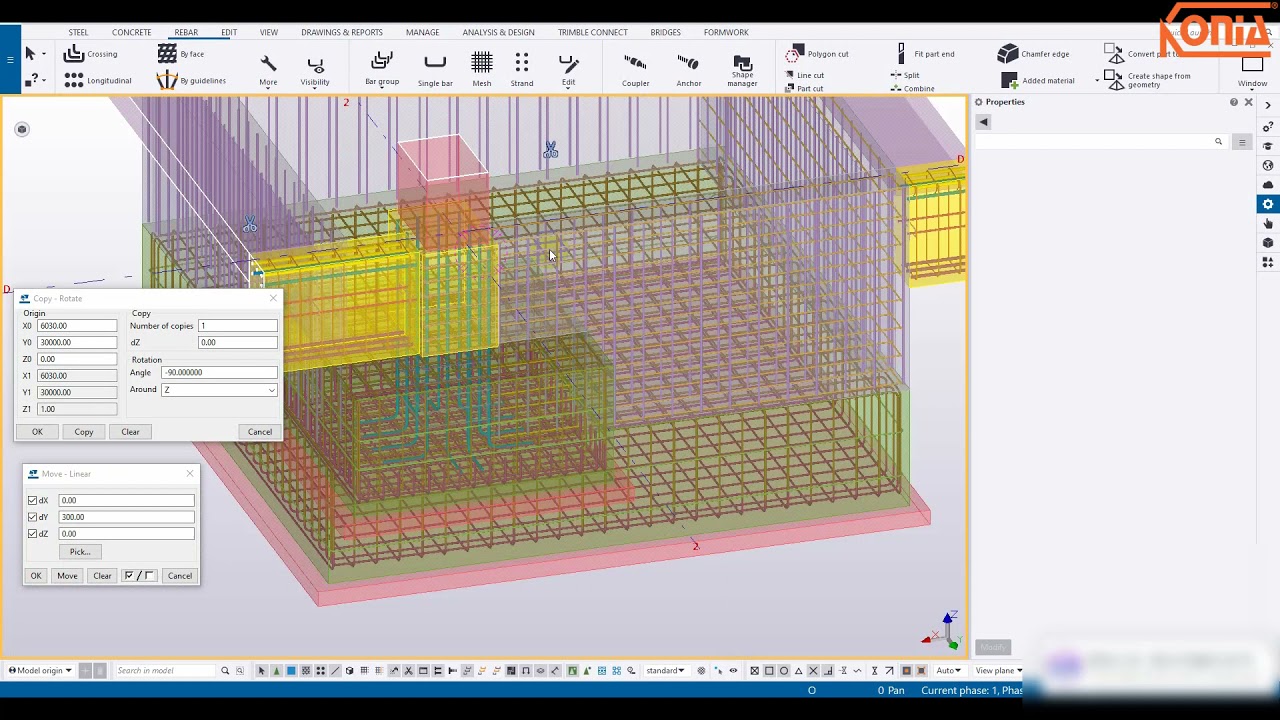Expand the side pane chevron at top right
Image resolution: width=1280 pixels, height=720 pixels.
click(x=1268, y=105)
